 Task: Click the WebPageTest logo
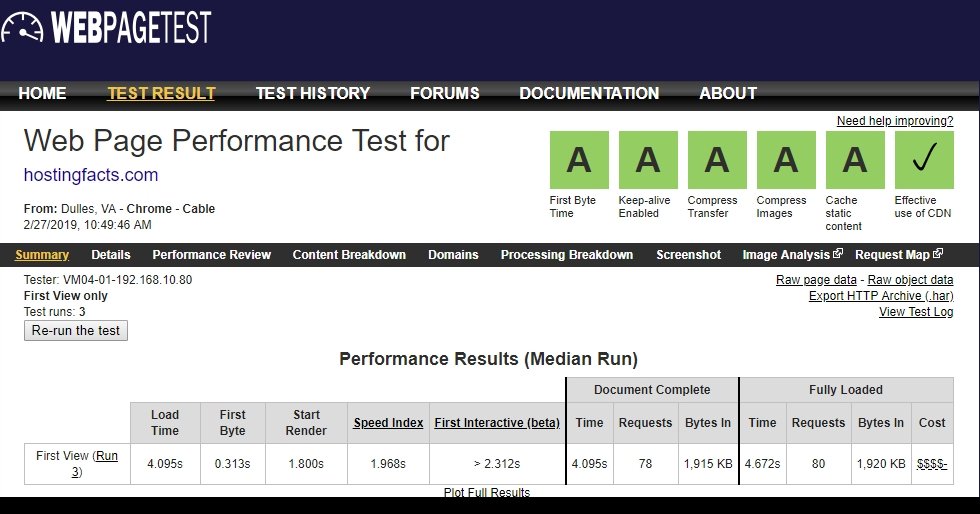[x=106, y=28]
